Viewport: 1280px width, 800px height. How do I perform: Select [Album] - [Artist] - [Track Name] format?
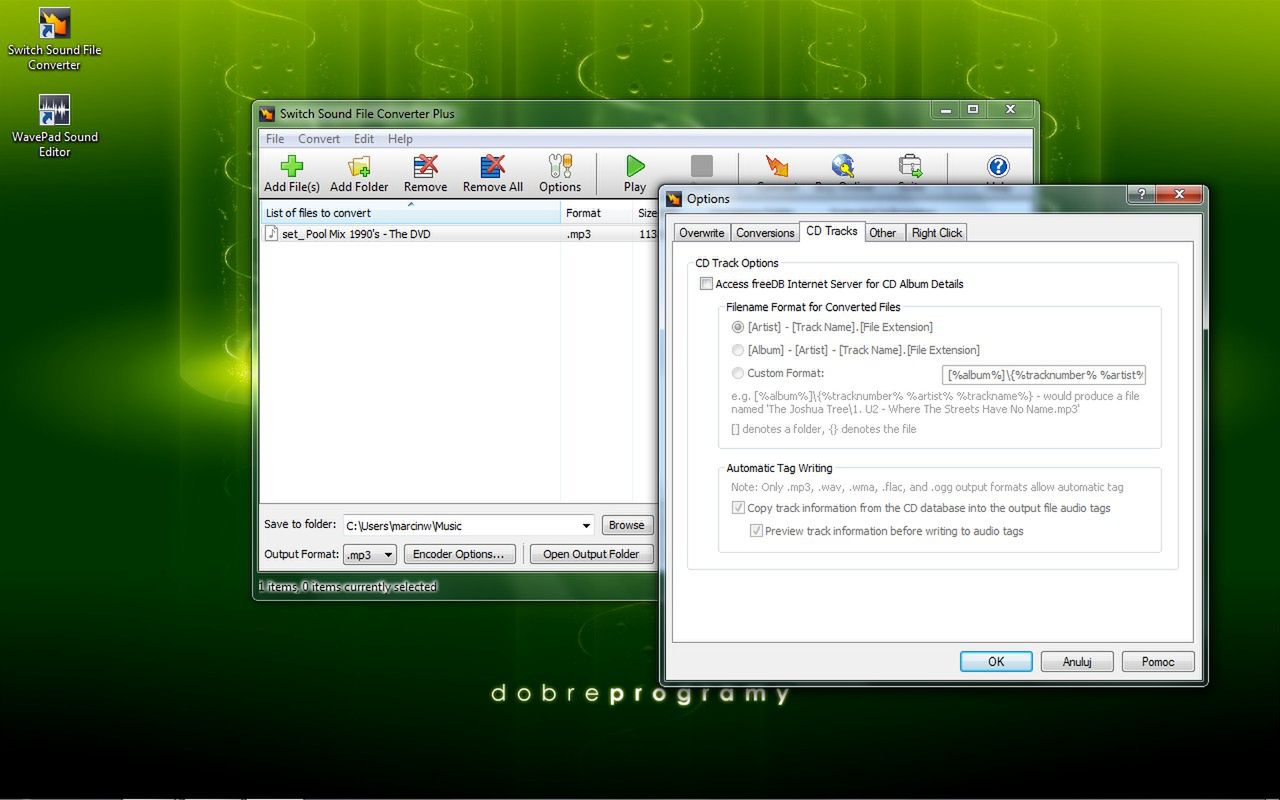(x=738, y=350)
